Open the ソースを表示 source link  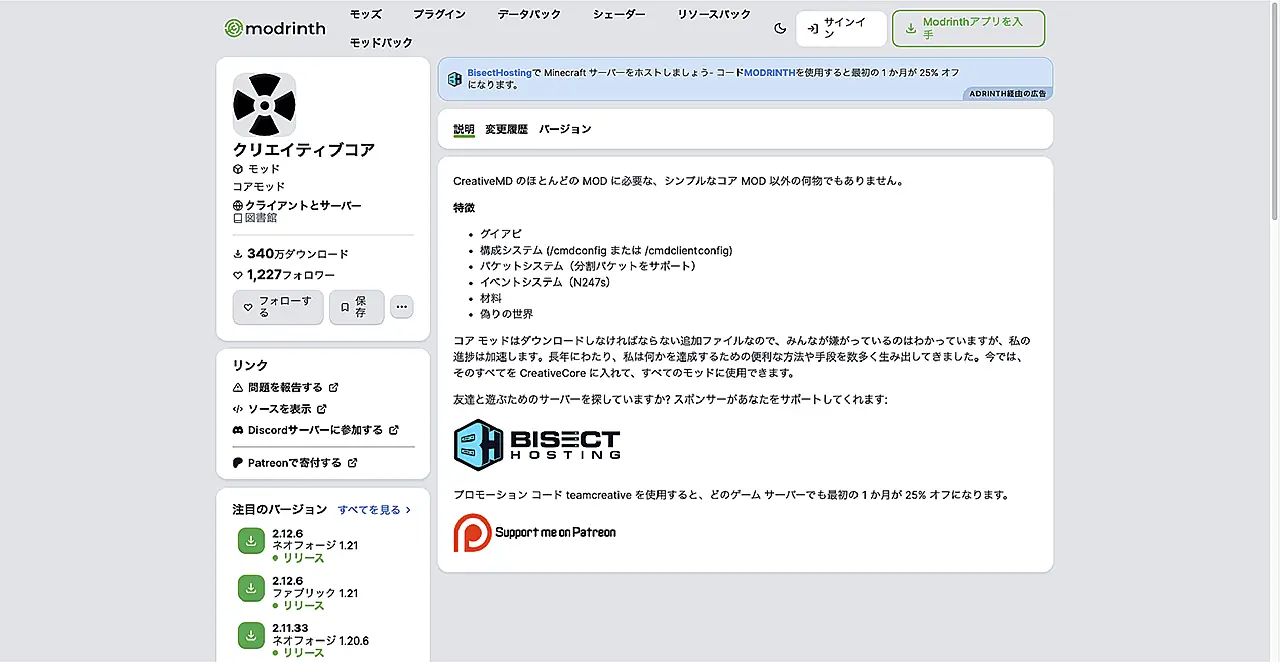(280, 409)
